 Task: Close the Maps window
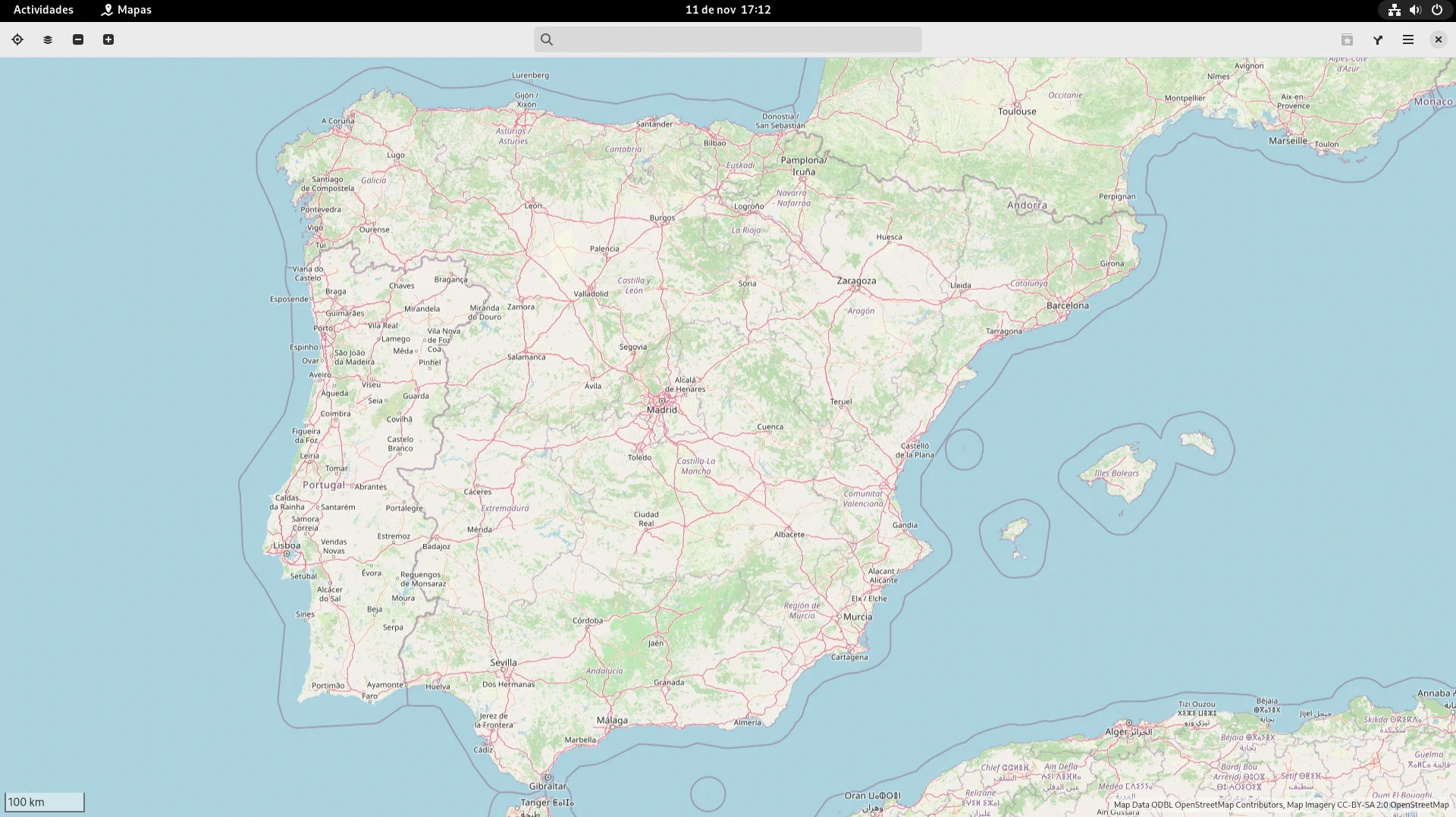click(x=1439, y=39)
